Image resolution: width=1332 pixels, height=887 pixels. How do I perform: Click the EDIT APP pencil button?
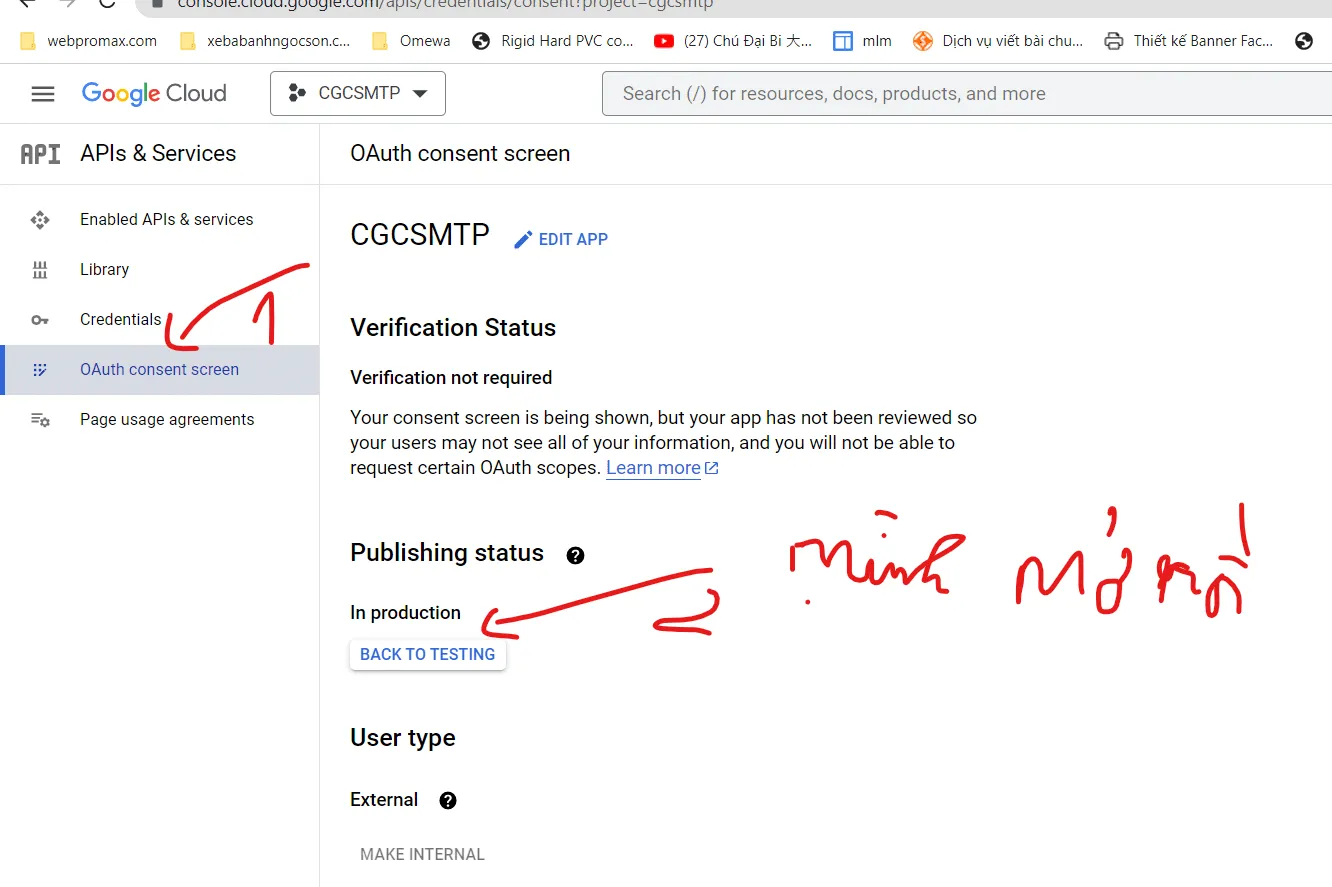tap(561, 240)
